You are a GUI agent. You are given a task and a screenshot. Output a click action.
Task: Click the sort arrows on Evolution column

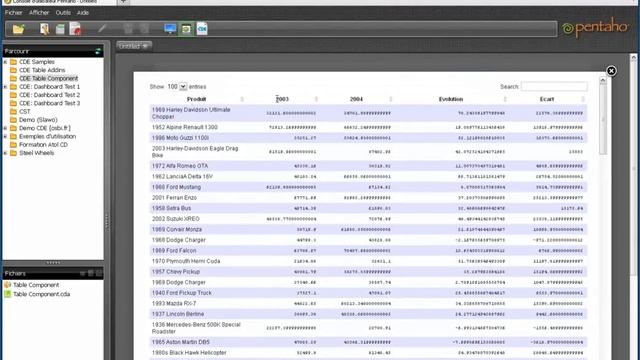(505, 99)
